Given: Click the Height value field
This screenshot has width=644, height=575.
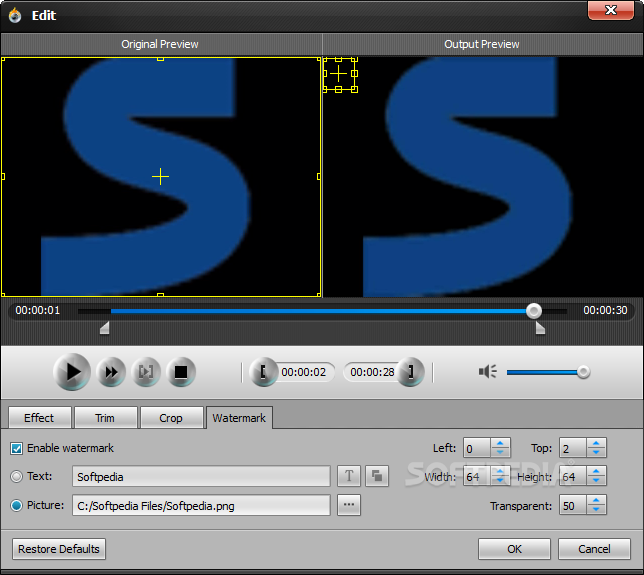Looking at the screenshot, I should tap(573, 476).
